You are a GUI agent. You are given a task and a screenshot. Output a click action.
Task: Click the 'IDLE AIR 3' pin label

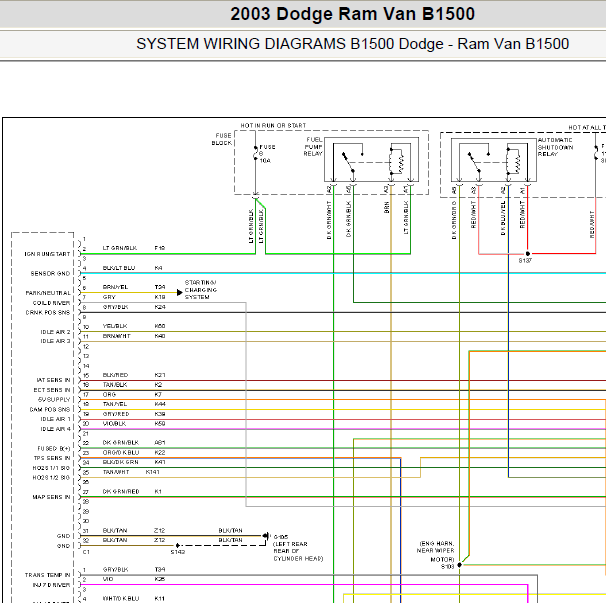pyautogui.click(x=55, y=341)
